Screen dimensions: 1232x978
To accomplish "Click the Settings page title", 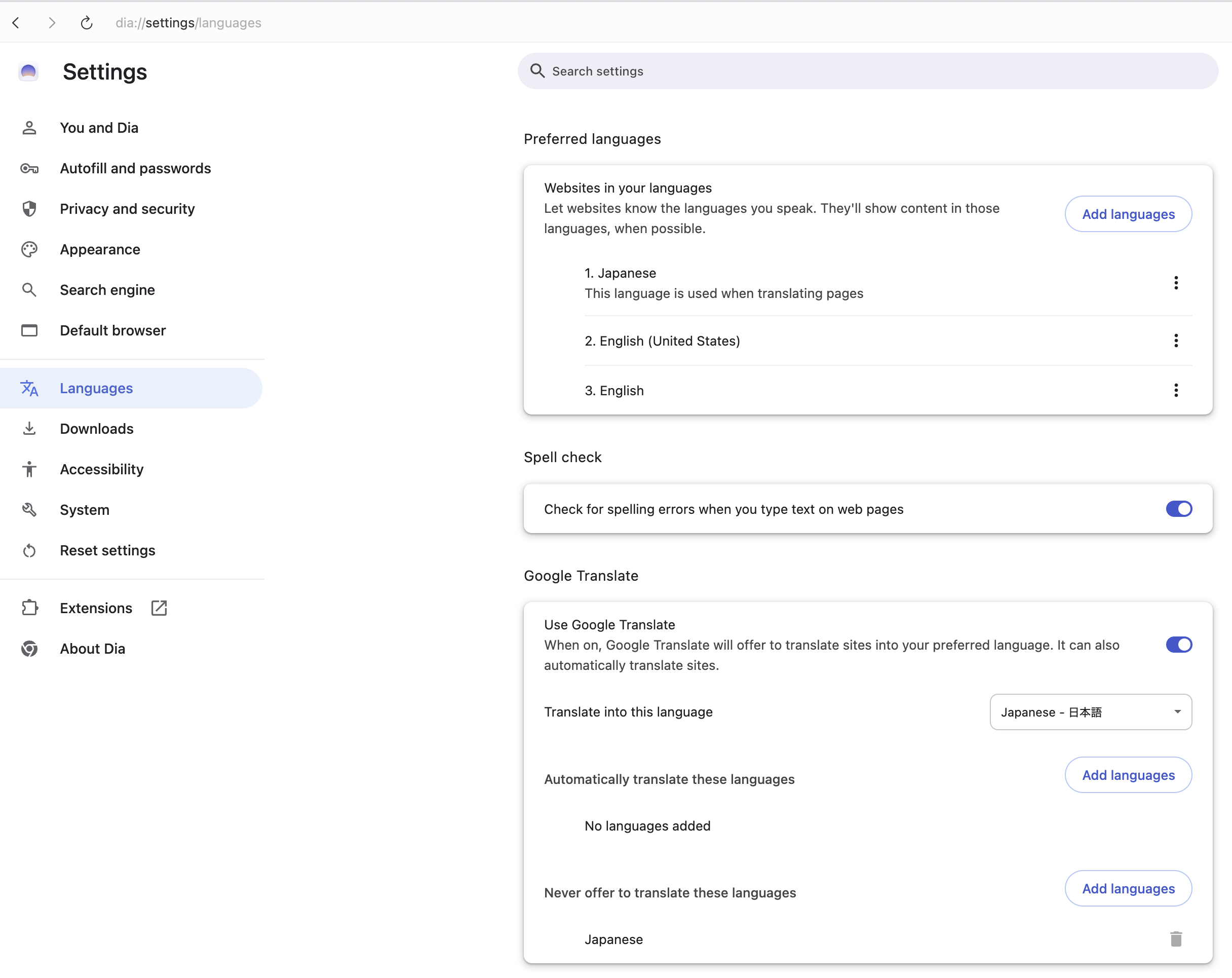I will click(x=105, y=72).
